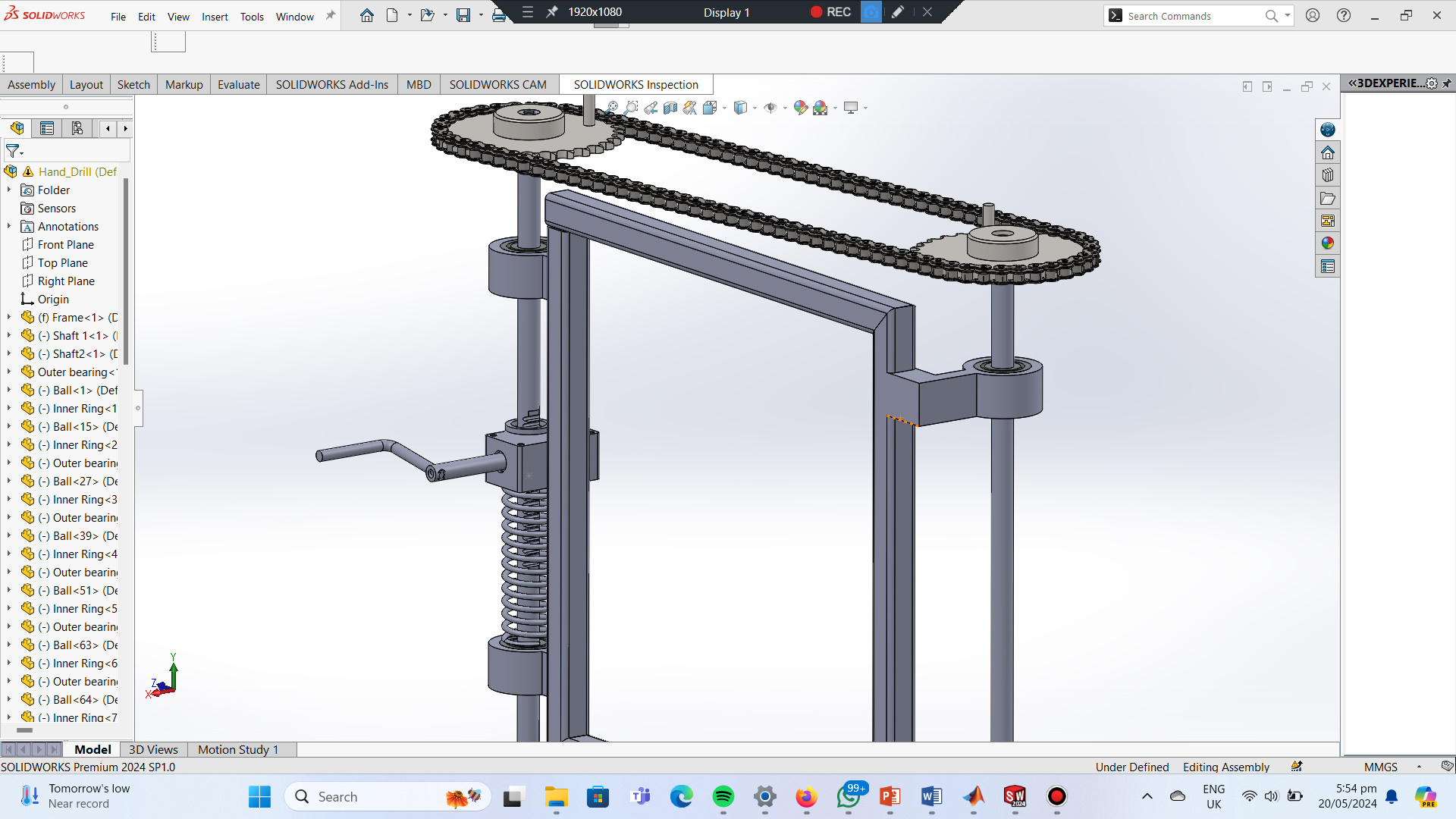
Task: Select the Top Plane tree item
Action: pyautogui.click(x=62, y=263)
